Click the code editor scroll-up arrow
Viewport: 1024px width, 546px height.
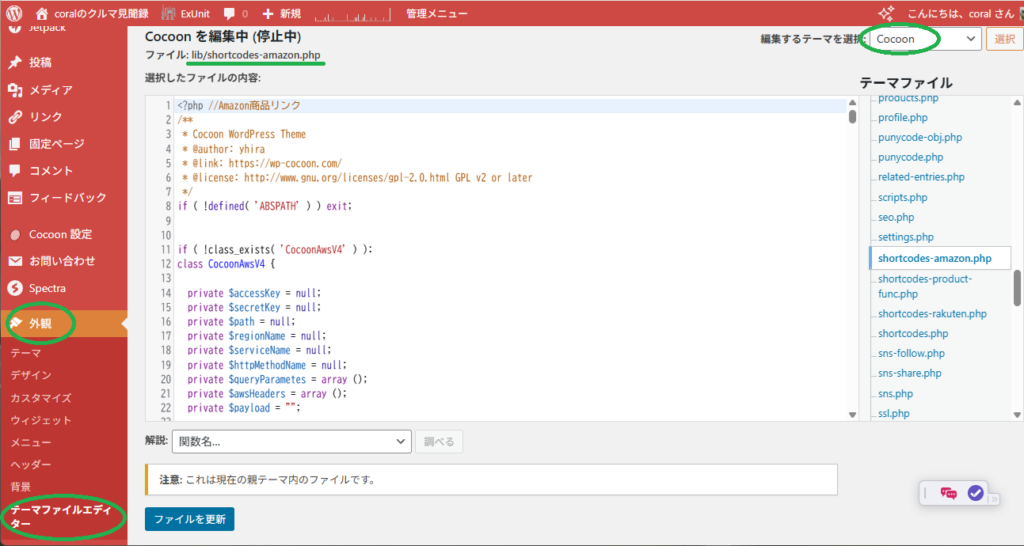click(x=852, y=103)
